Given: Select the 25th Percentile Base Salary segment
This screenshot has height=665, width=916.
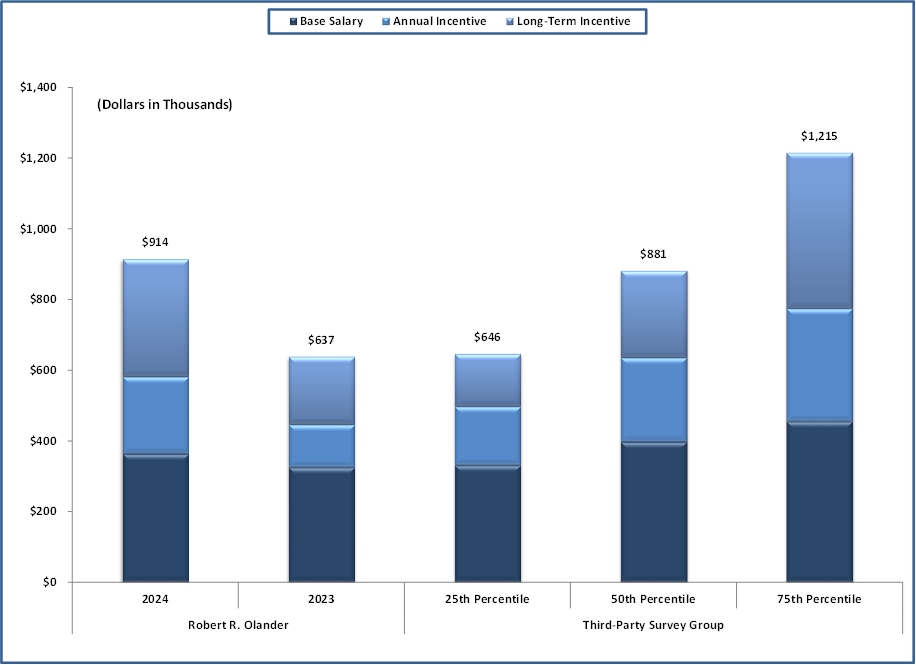Looking at the screenshot, I should (x=487, y=524).
